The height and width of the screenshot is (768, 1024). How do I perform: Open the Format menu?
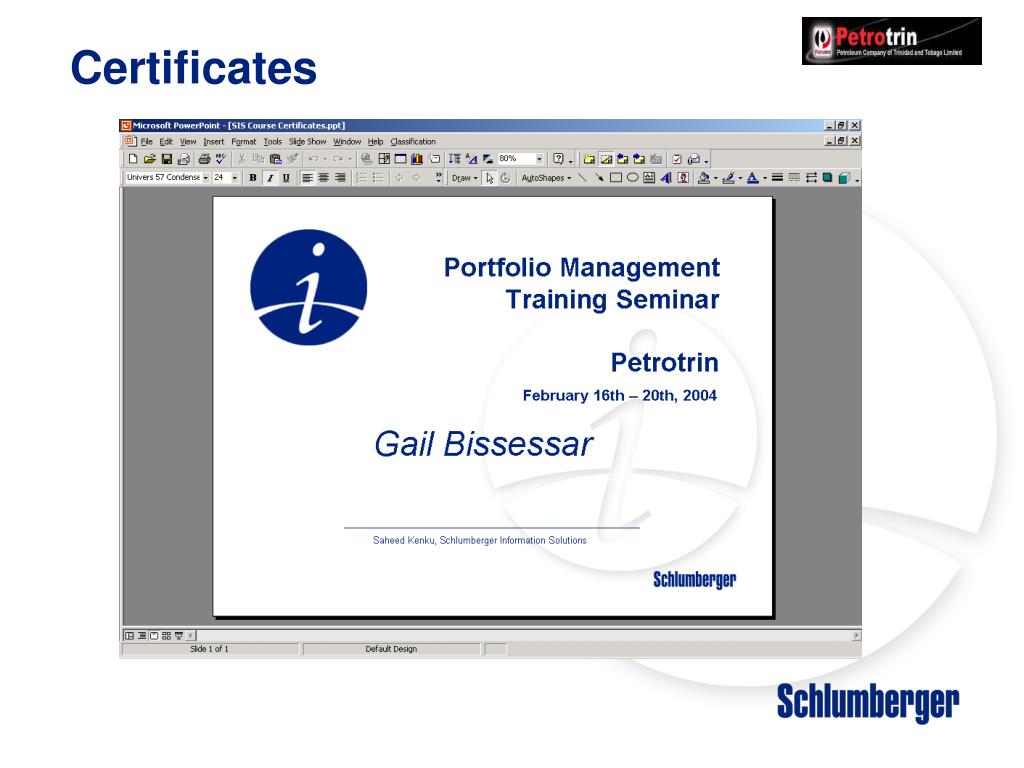(x=244, y=142)
